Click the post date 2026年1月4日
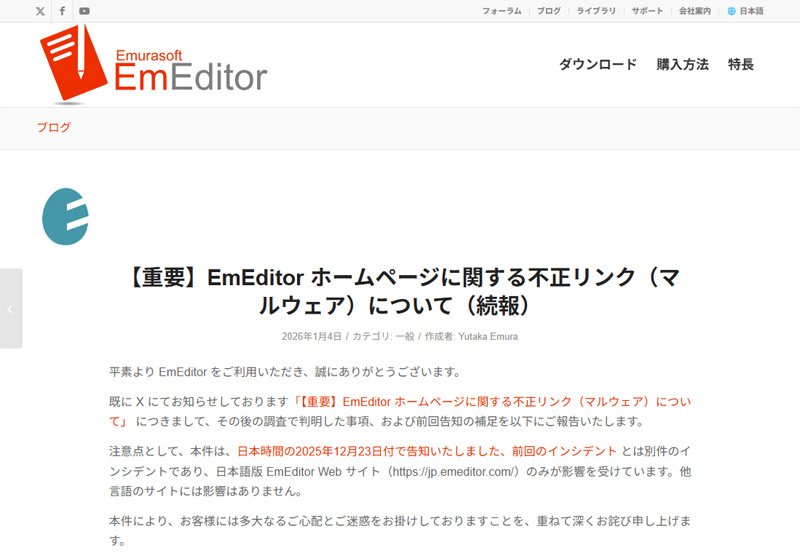 311,337
